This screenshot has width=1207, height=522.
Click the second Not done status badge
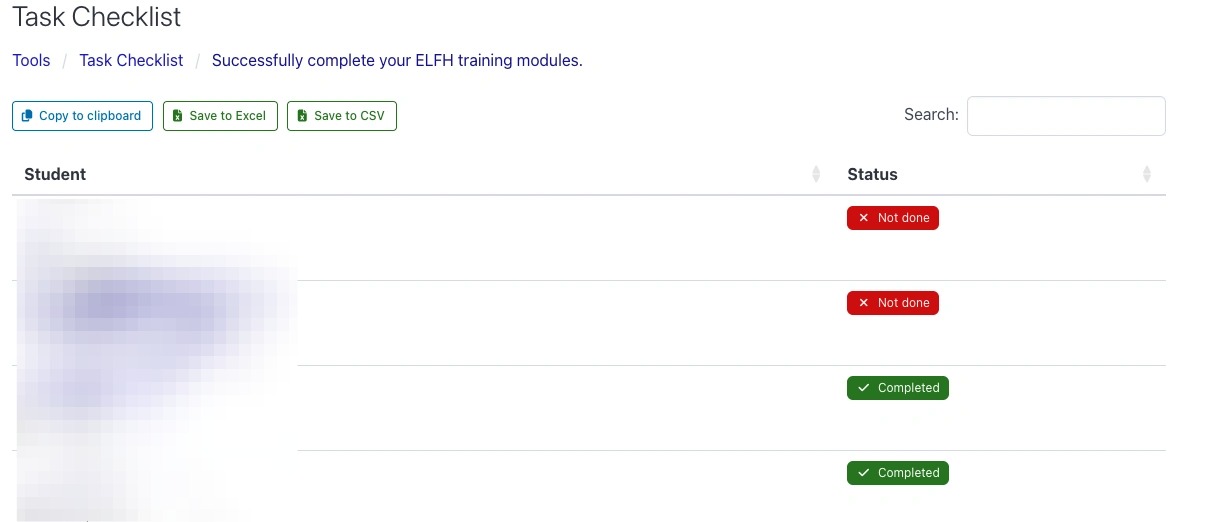pyautogui.click(x=892, y=303)
